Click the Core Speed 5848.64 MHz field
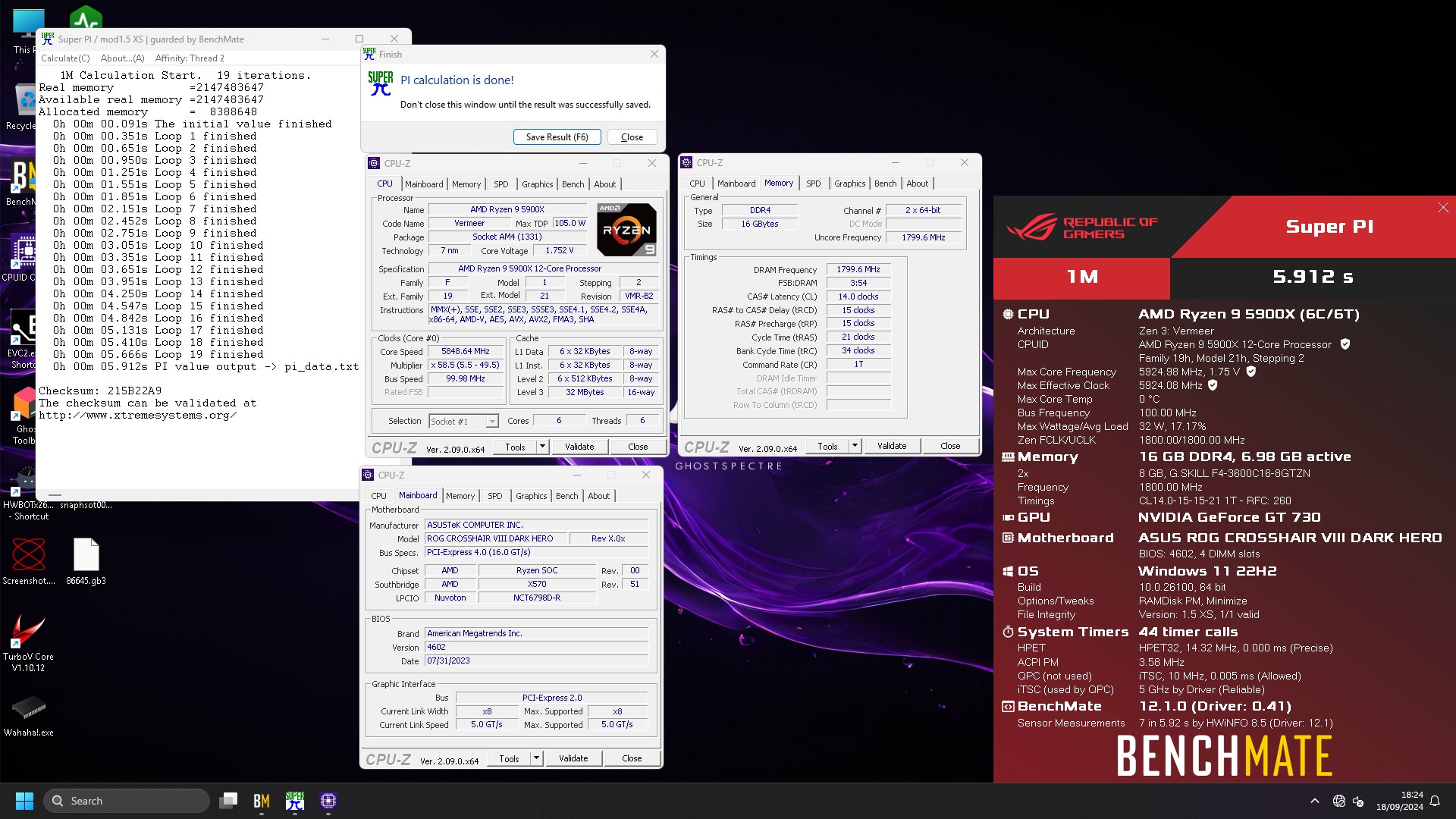1456x819 pixels. coord(466,352)
